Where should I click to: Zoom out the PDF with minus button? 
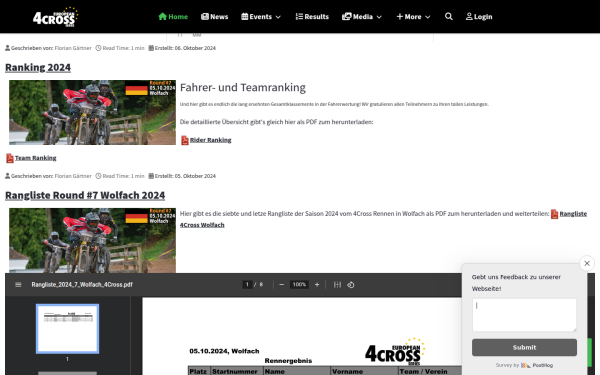pos(282,285)
